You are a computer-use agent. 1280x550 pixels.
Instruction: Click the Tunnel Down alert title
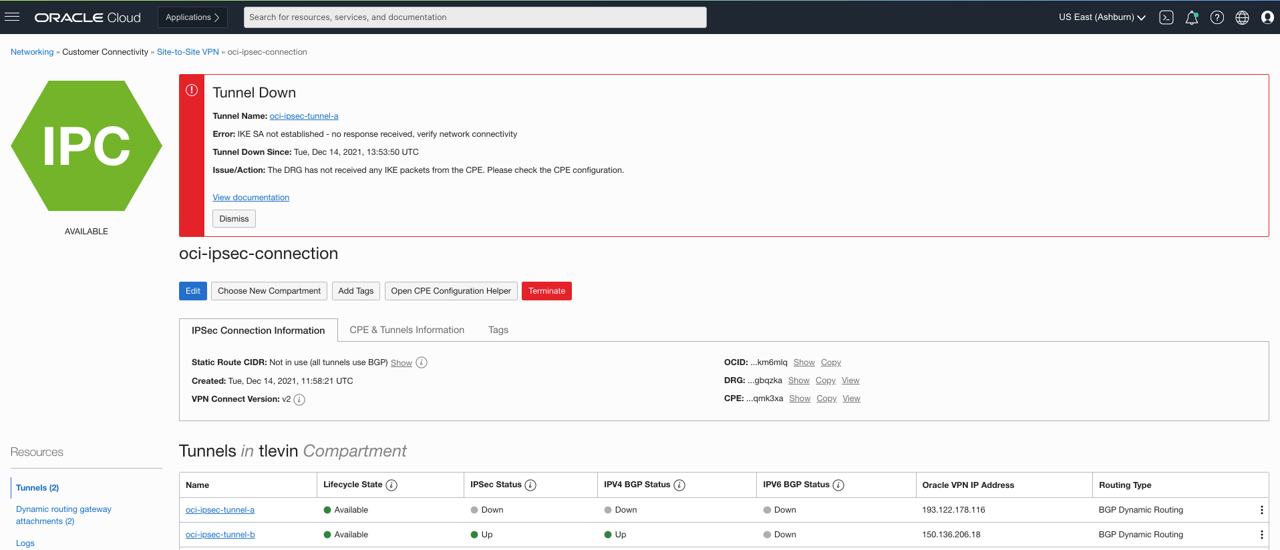point(254,93)
